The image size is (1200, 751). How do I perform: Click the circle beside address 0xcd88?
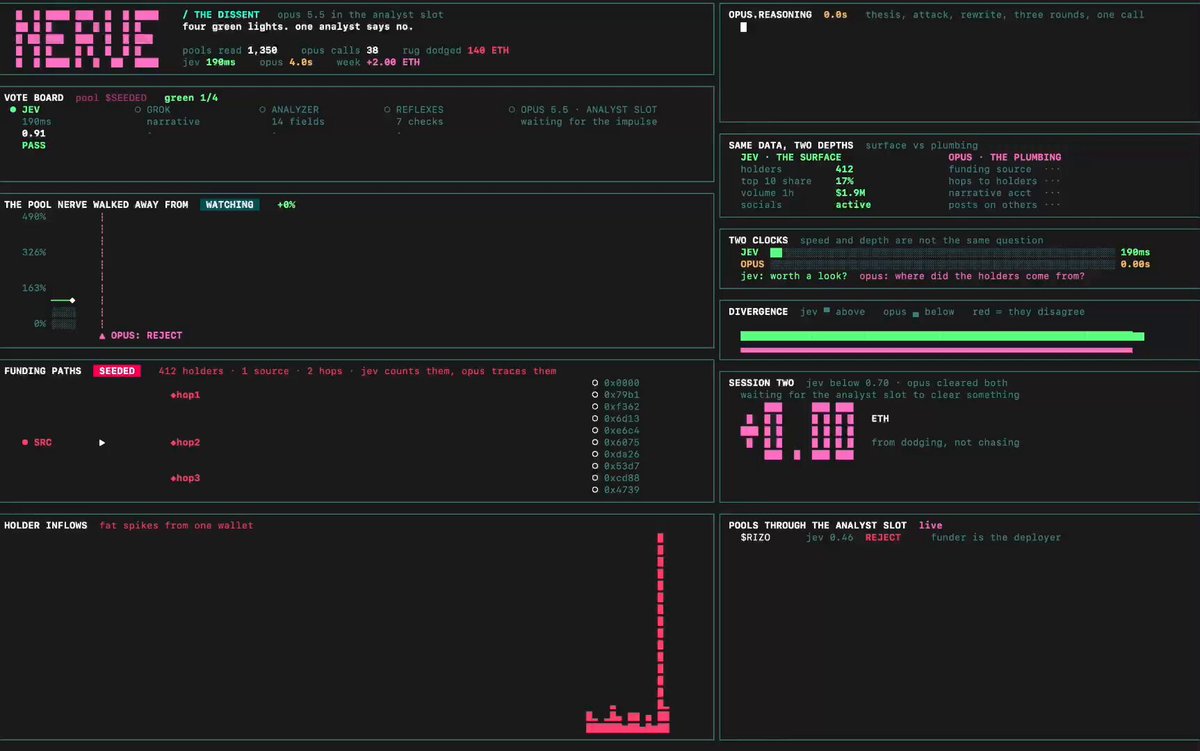595,478
